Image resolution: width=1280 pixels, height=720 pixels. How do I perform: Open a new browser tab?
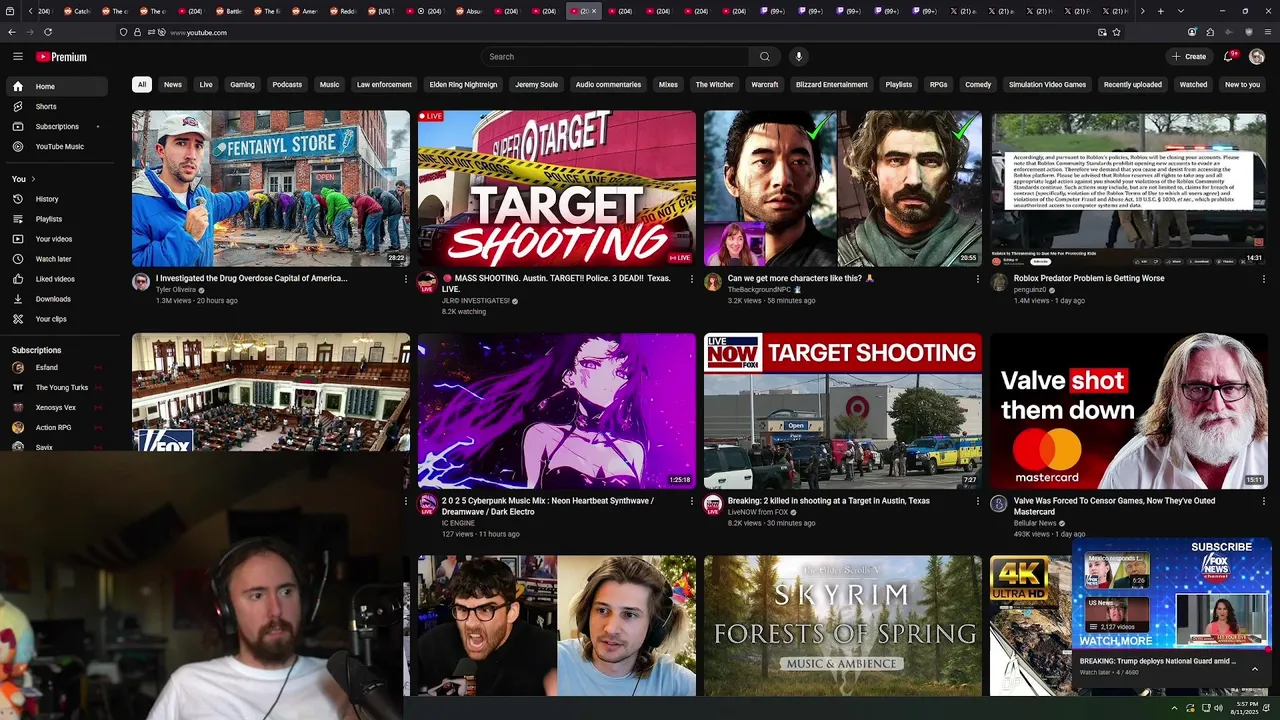pyautogui.click(x=1160, y=11)
